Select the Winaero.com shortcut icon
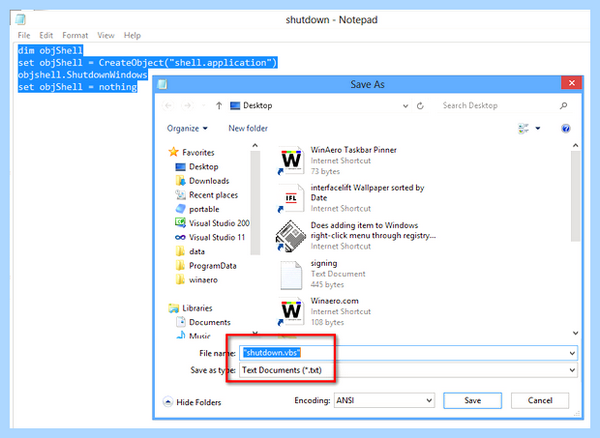 click(x=291, y=312)
